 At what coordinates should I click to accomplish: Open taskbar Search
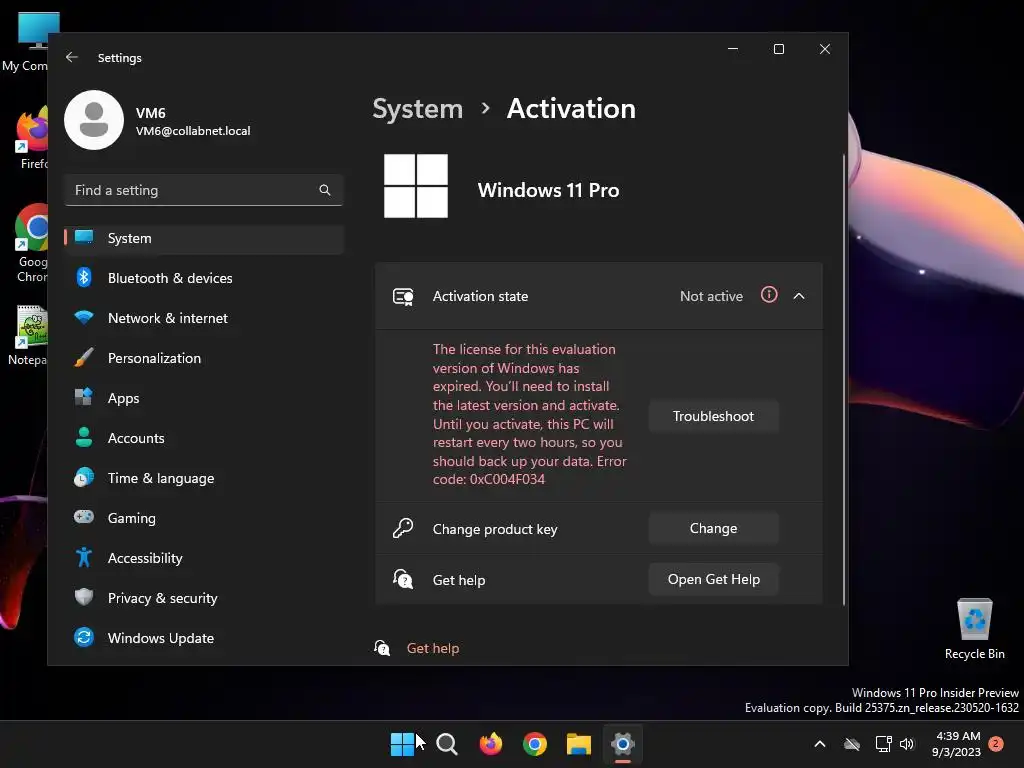pos(447,744)
